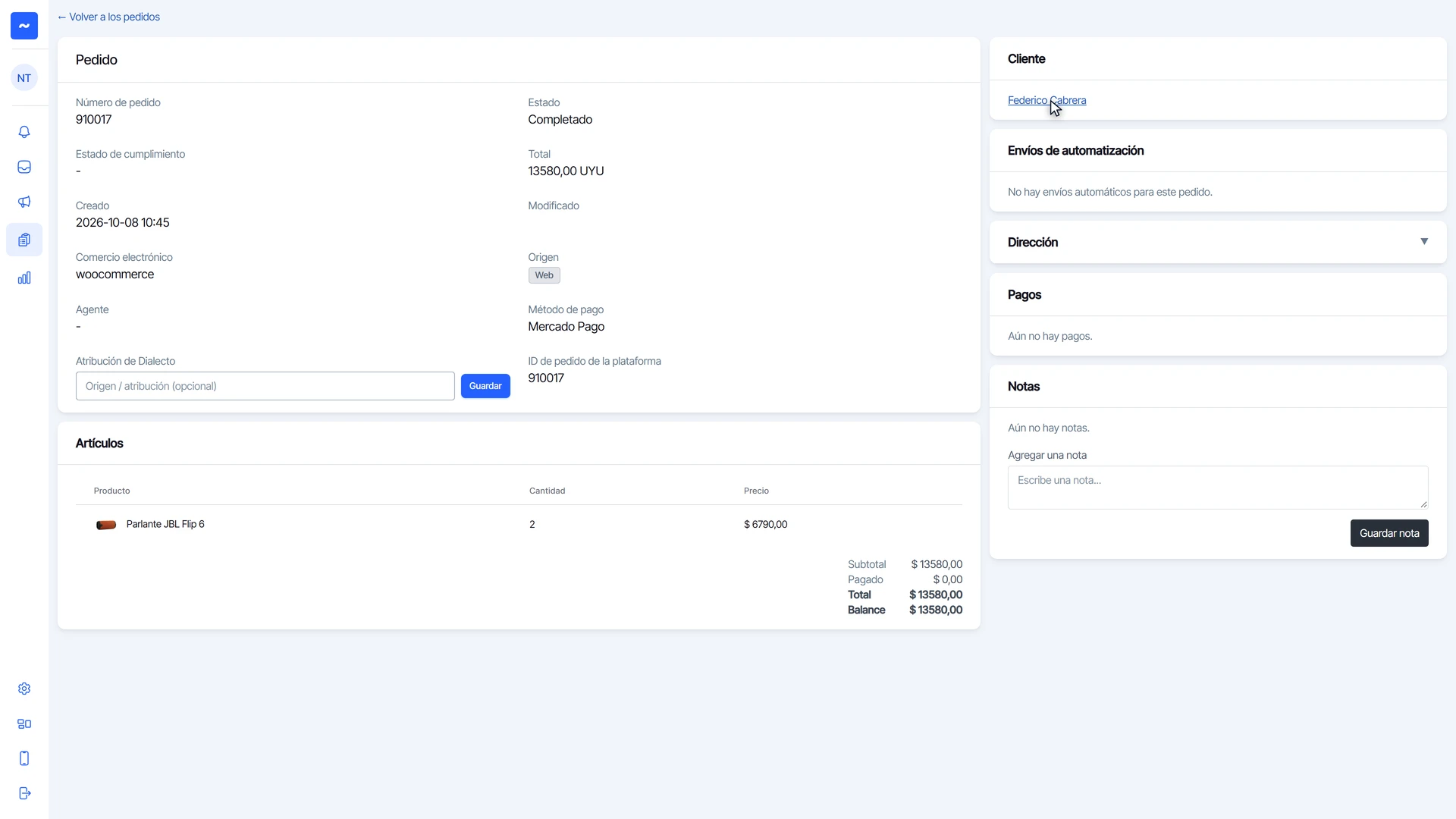
Task: Expand the Dirección section arrow
Action: (1424, 242)
